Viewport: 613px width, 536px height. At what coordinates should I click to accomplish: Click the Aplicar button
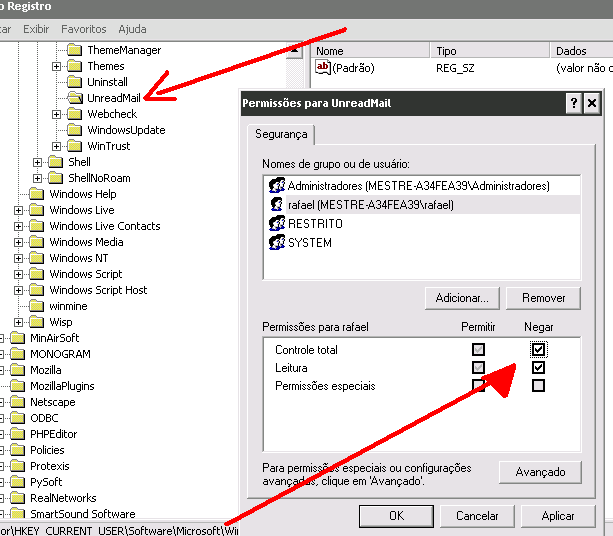click(557, 516)
